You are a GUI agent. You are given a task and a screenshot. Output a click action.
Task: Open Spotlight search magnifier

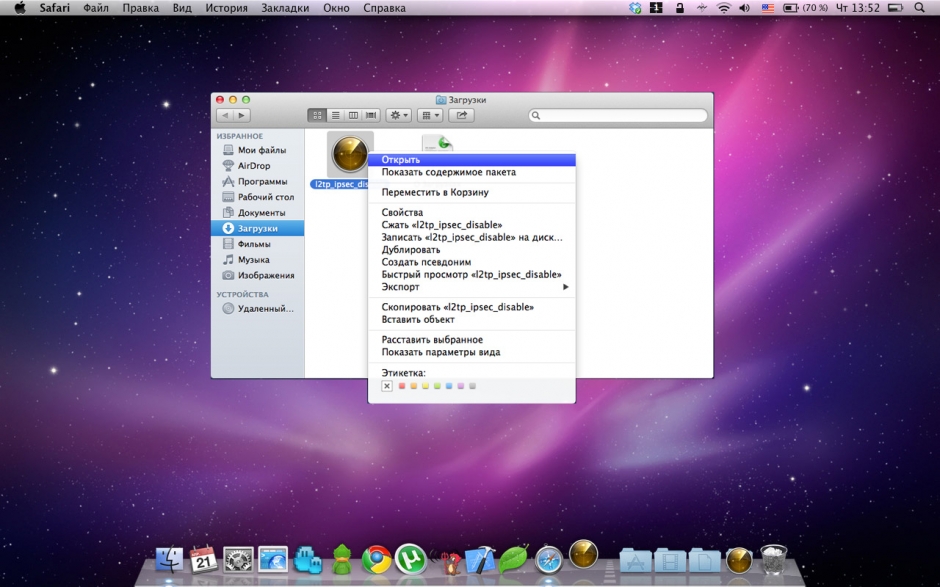click(x=920, y=8)
